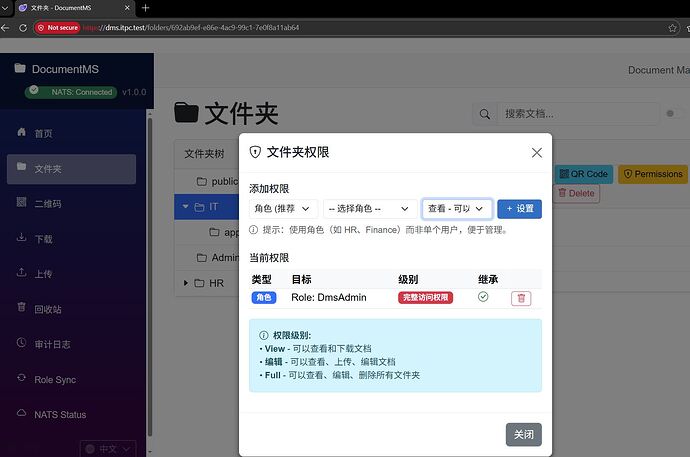Click the browser address bar URL
Viewport: 690px width, 457px height.
pos(191,28)
